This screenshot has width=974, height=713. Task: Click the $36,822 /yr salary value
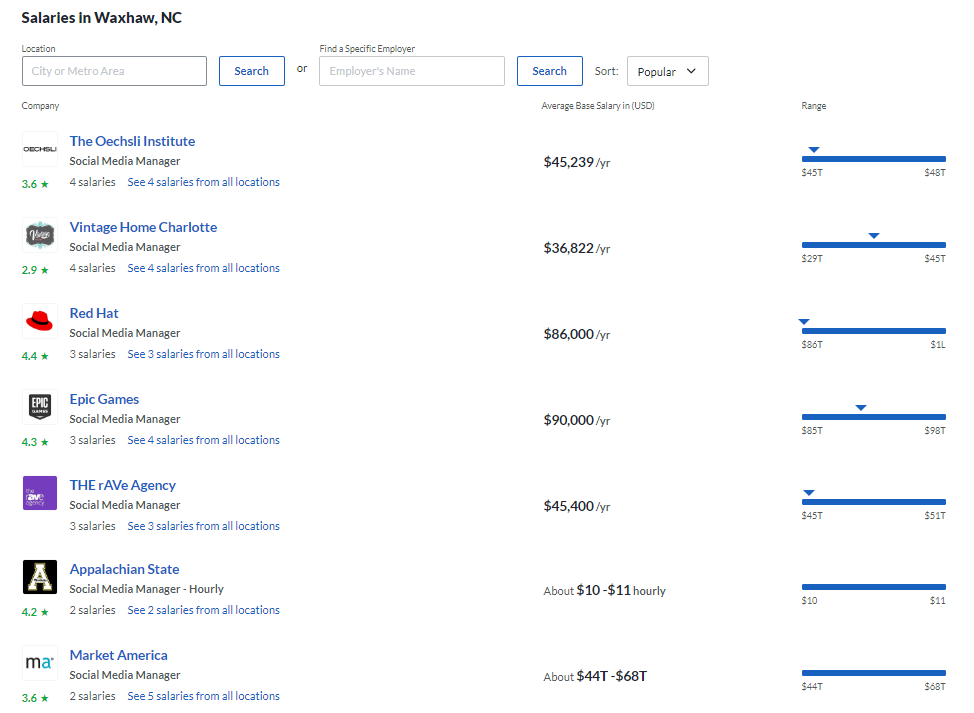576,248
